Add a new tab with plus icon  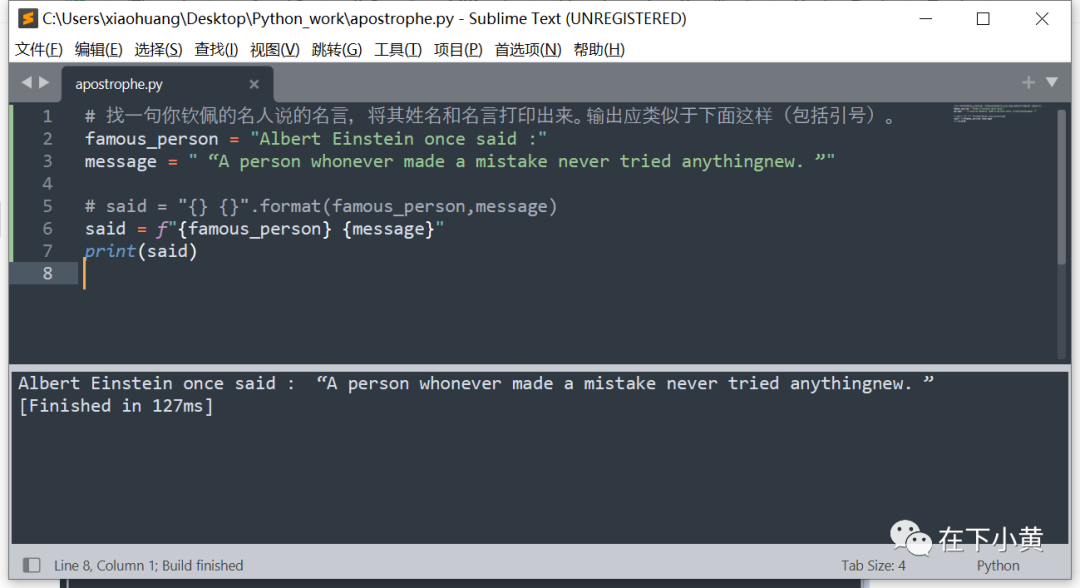[x=1028, y=83]
